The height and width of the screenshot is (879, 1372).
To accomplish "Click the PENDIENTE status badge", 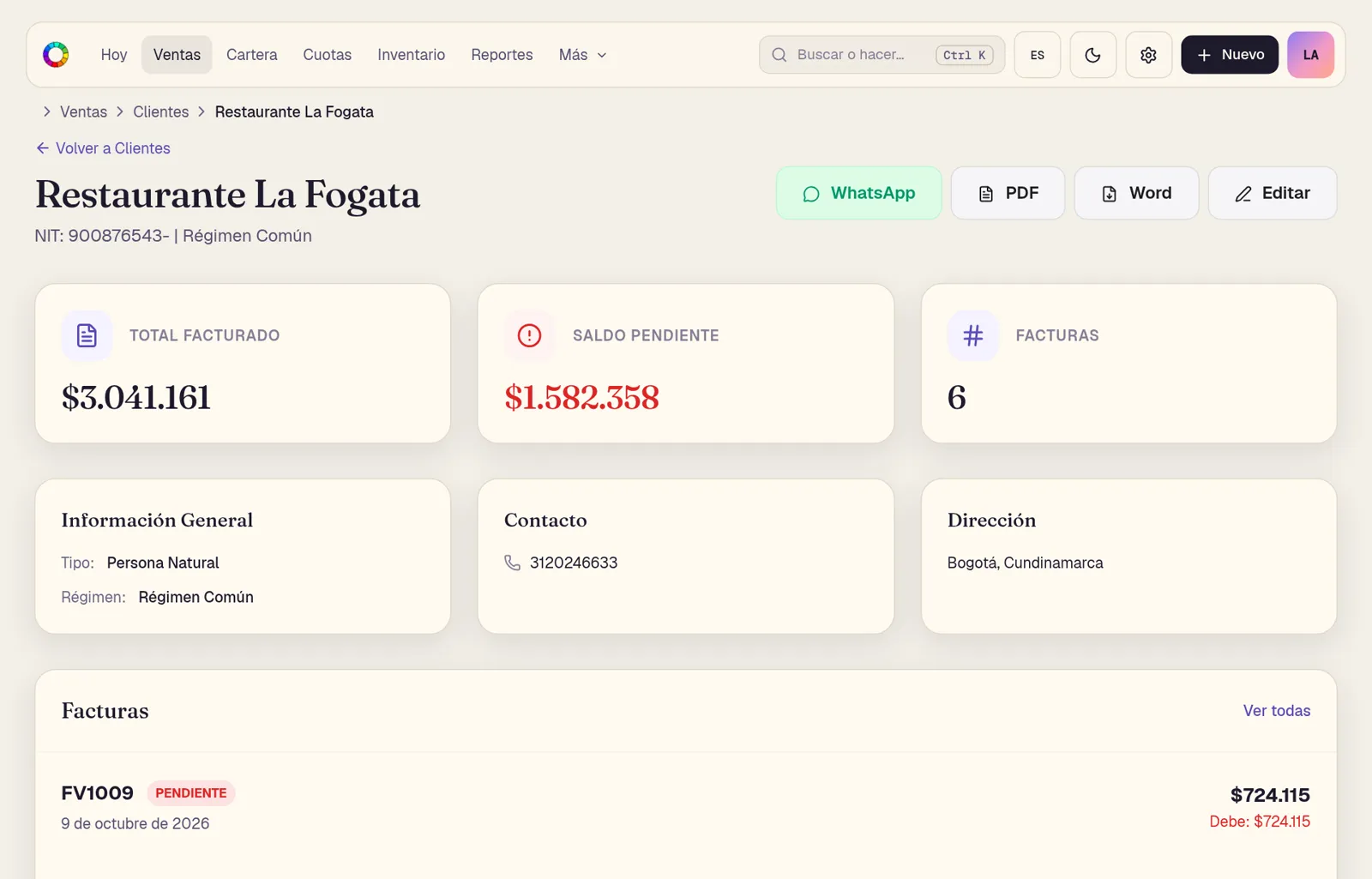I will (191, 793).
